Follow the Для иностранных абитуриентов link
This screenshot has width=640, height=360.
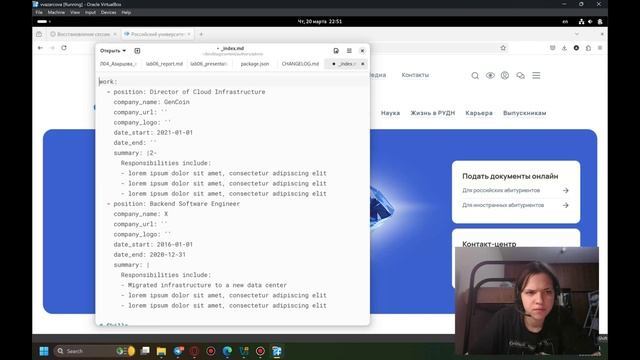coord(503,205)
